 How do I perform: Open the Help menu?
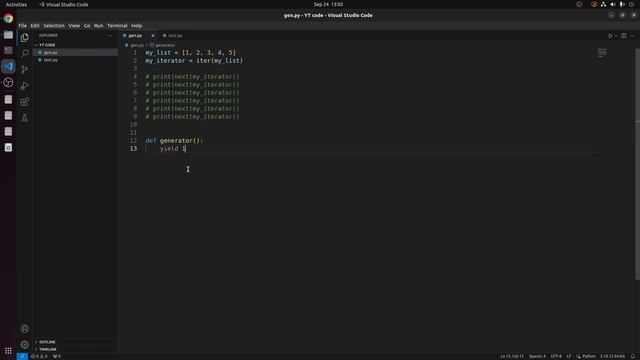(136, 25)
